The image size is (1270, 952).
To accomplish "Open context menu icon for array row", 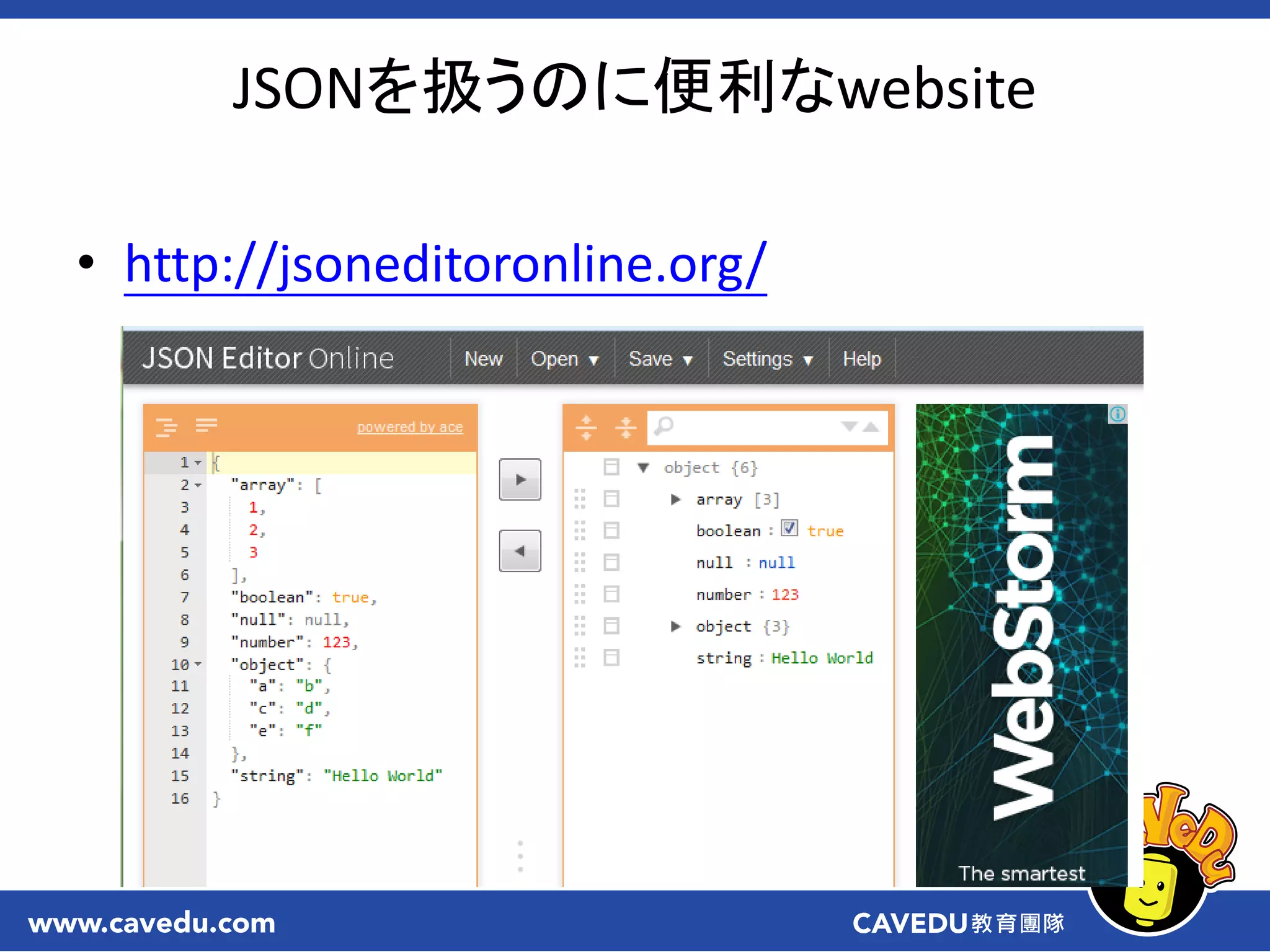I will tap(611, 499).
